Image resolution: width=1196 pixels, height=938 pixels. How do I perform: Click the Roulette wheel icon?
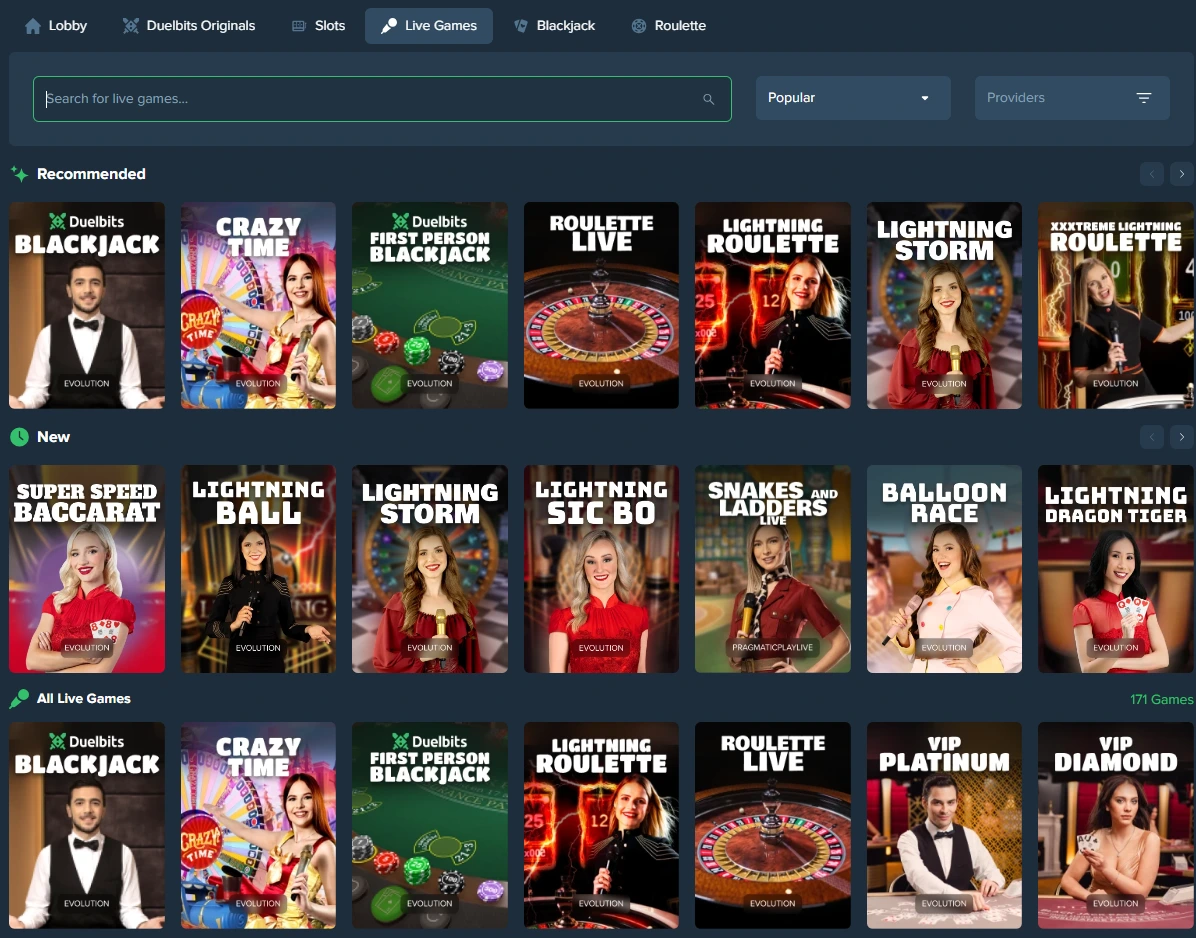pyautogui.click(x=639, y=26)
